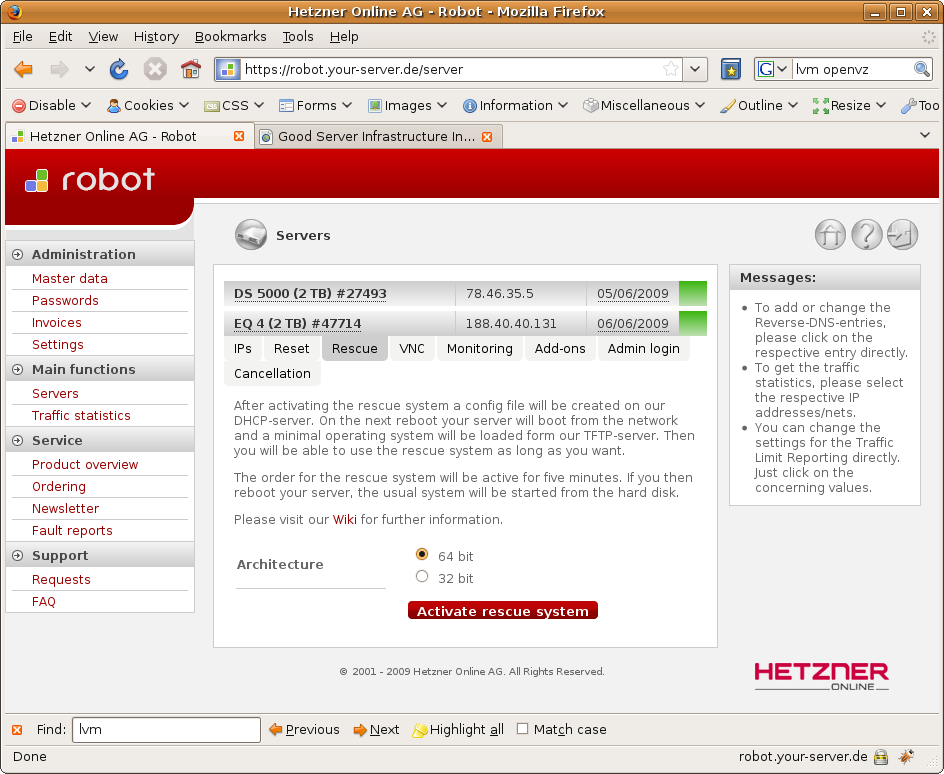Image resolution: width=944 pixels, height=774 pixels.
Task: Open the Forms toolbar dropdown
Action: pyautogui.click(x=315, y=105)
